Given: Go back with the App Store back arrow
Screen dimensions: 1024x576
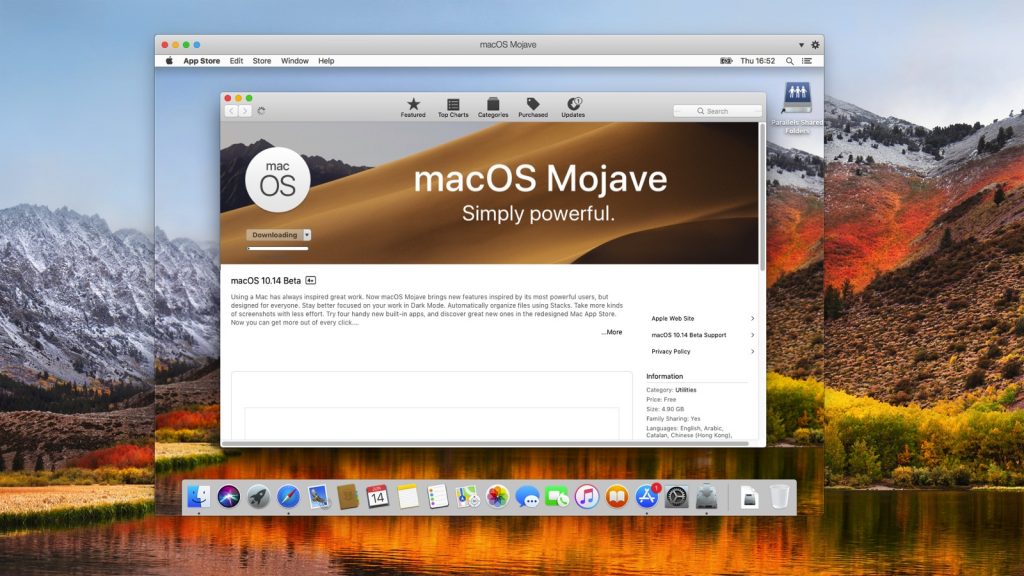Looking at the screenshot, I should pyautogui.click(x=231, y=111).
